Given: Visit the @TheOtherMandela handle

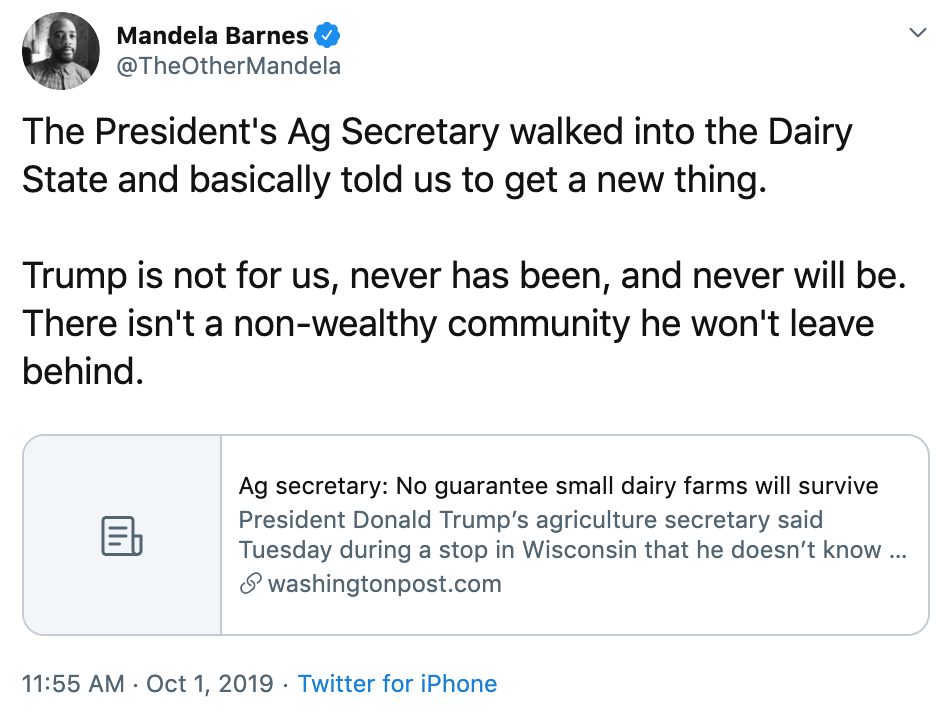Looking at the screenshot, I should click(229, 66).
